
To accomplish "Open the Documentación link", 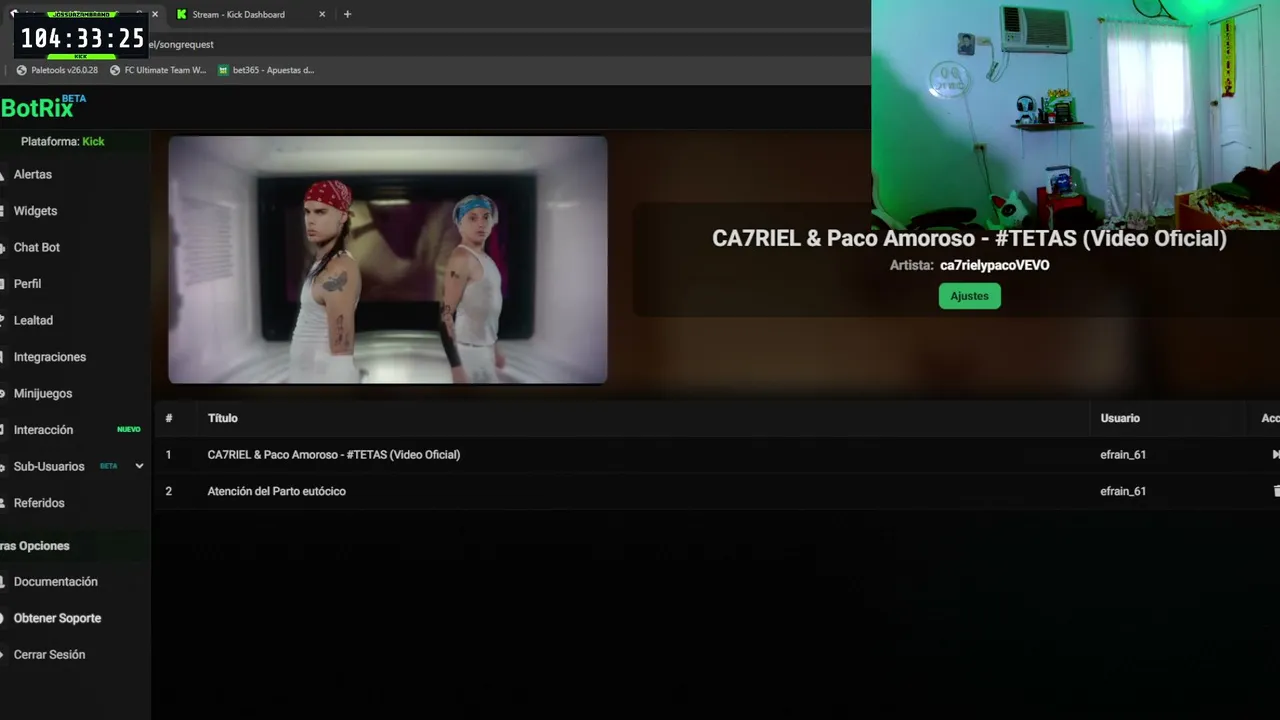I will 55,582.
